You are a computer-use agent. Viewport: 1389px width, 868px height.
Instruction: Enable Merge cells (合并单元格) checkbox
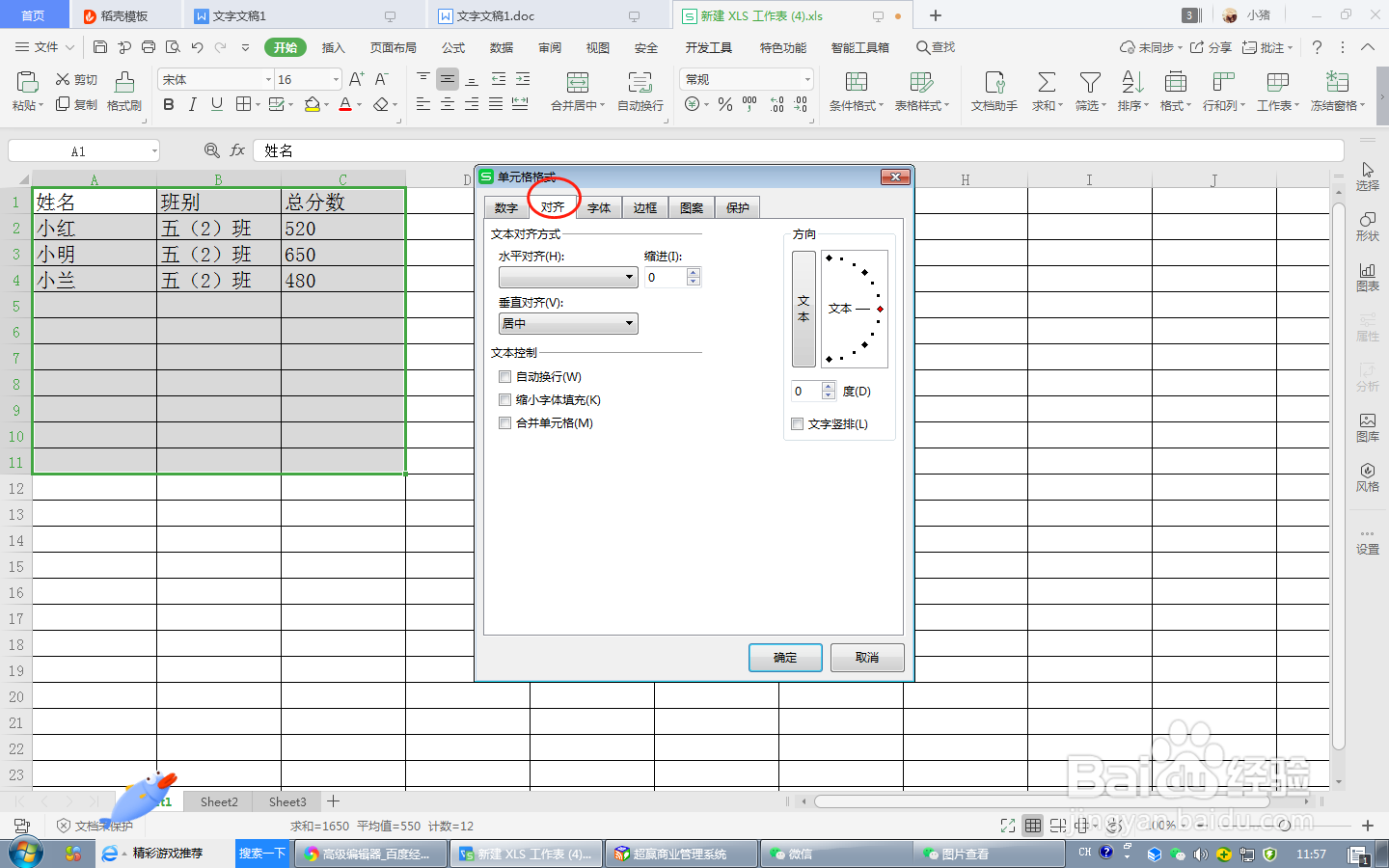504,423
